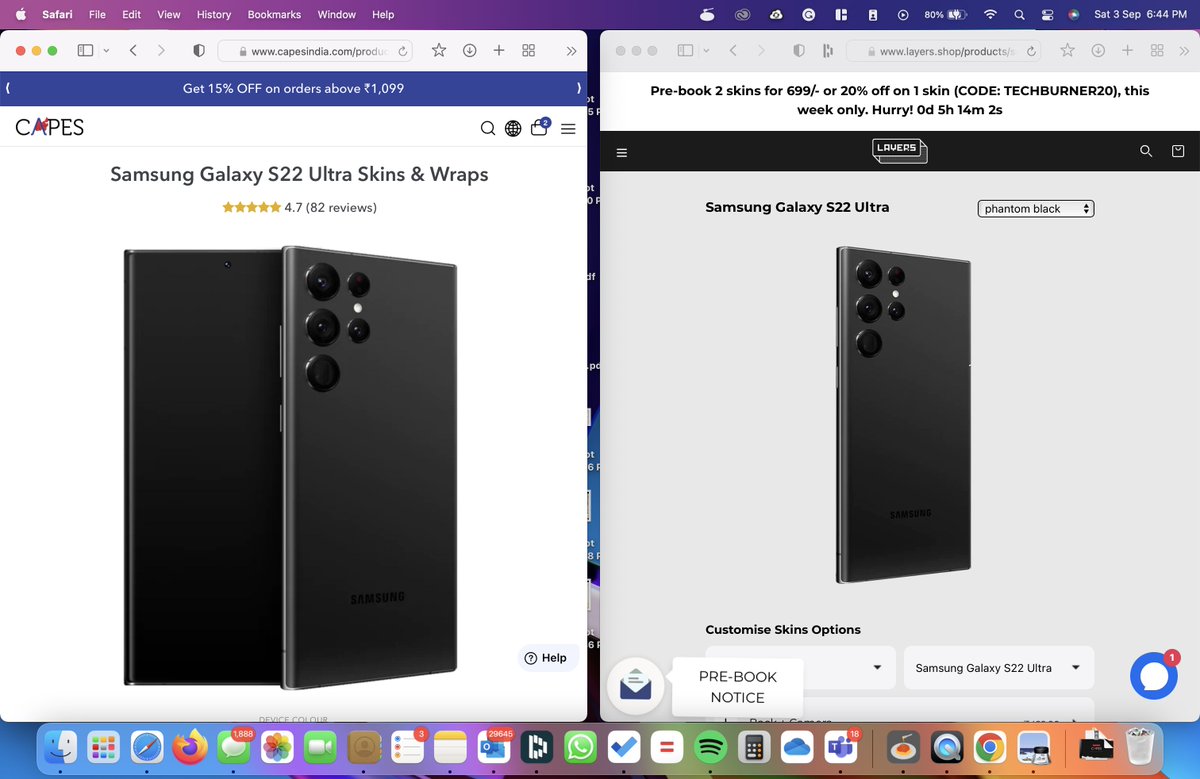This screenshot has height=779, width=1200.
Task: Open the phantom black colour dropdown
Action: 1036,209
